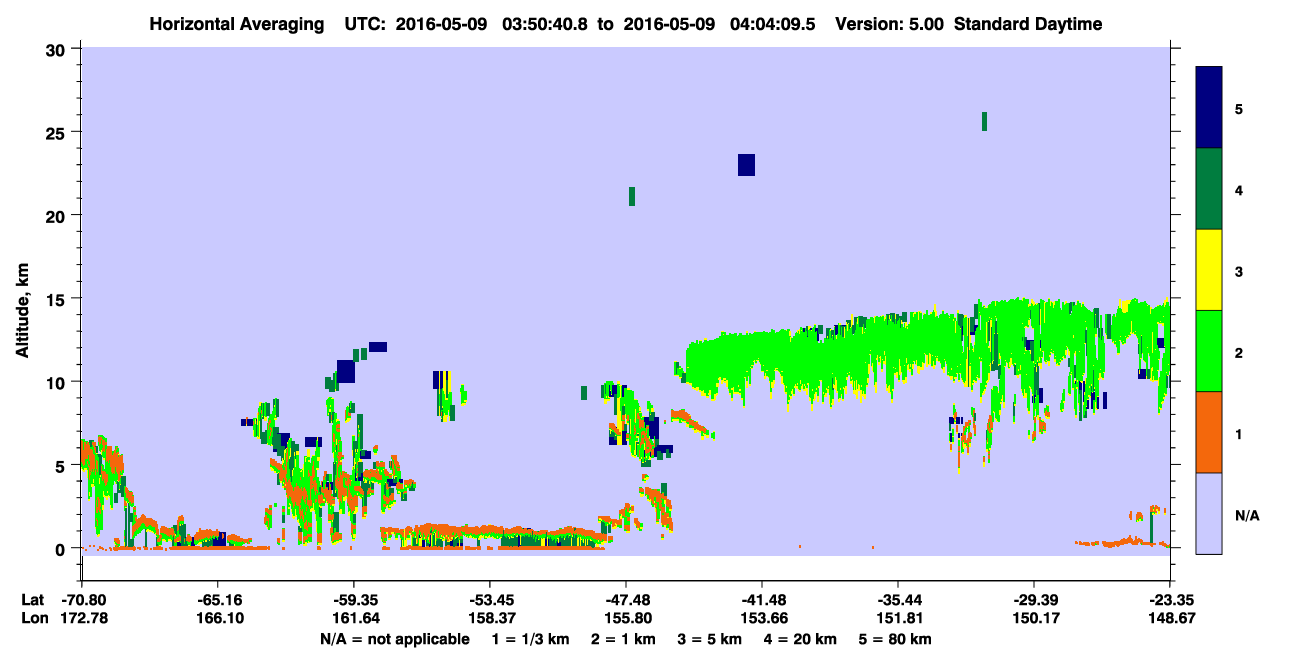This screenshot has height=667, width=1300.
Task: Click 'Standard Daytime' in the title
Action: [1028, 24]
